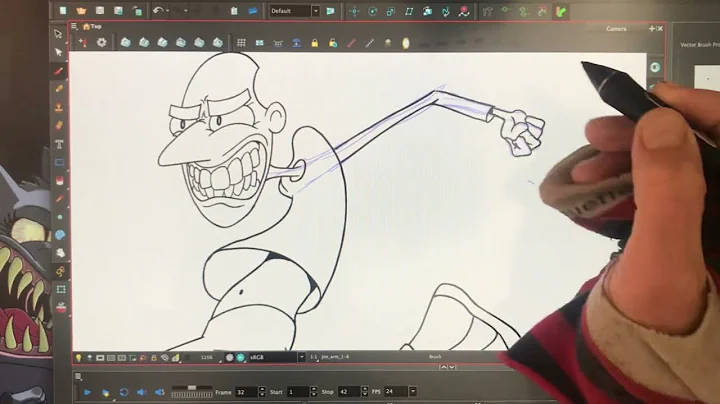Viewport: 720px width, 404px height.
Task: Select the Skew tool in animation toolbar
Action: point(409,11)
